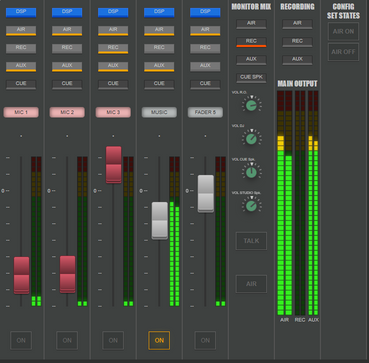
Task: Click the MIC 1 channel label
Action: (21, 112)
